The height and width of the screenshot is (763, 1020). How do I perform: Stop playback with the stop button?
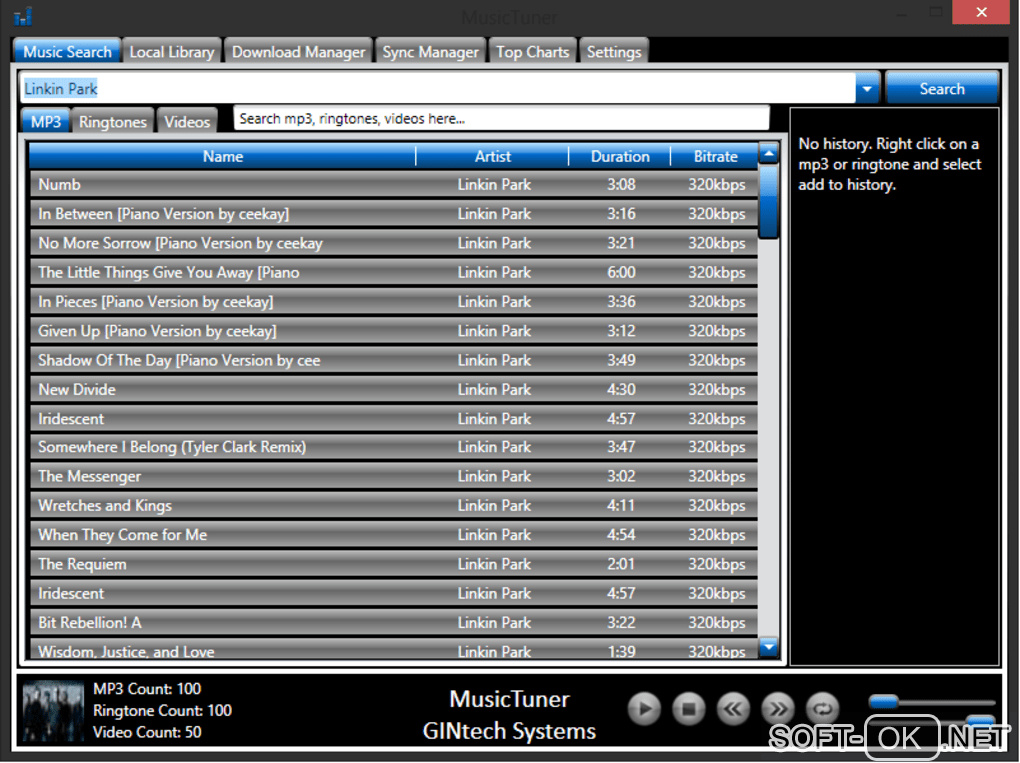click(x=689, y=709)
